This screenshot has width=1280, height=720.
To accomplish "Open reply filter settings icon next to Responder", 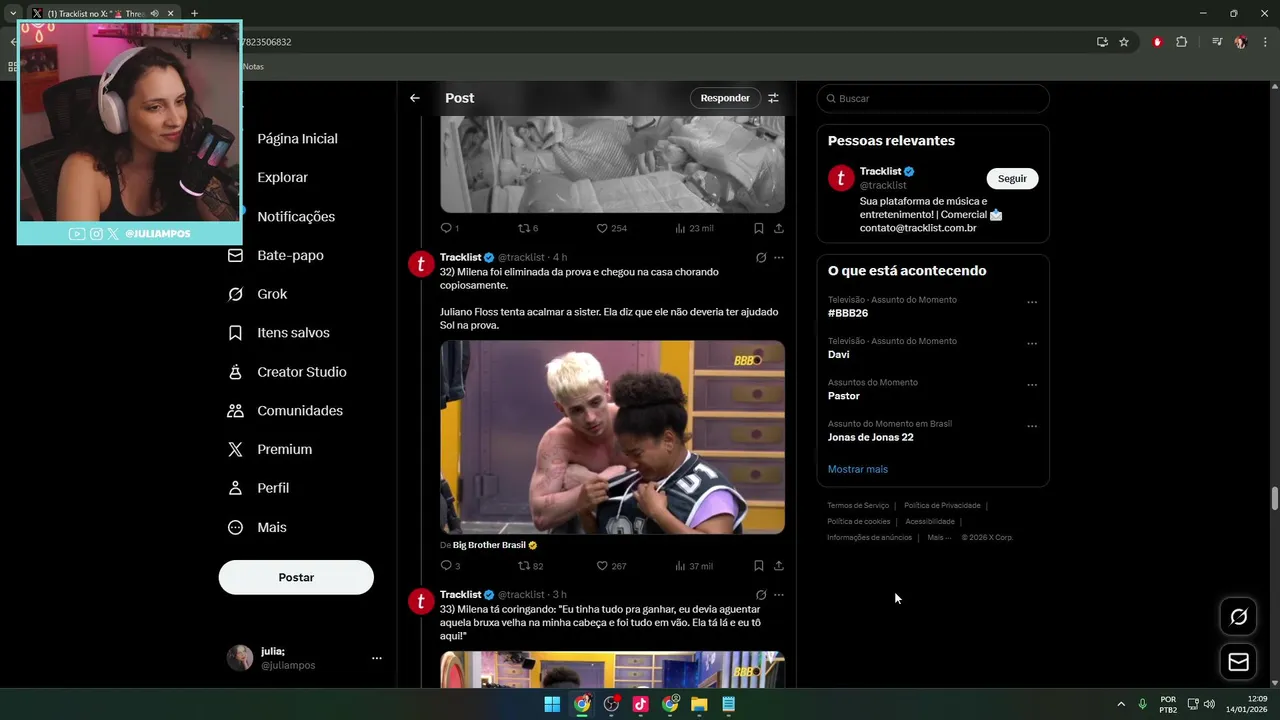I will pyautogui.click(x=773, y=98).
